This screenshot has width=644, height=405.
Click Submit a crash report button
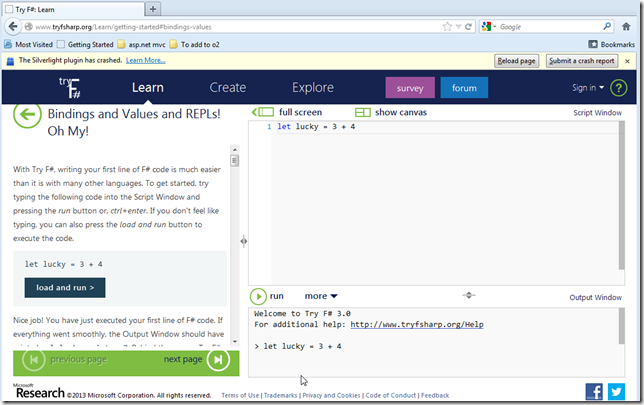coord(582,61)
